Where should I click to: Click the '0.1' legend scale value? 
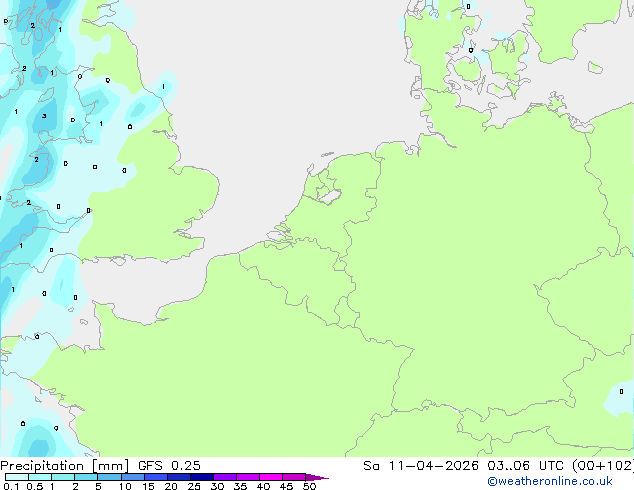coord(11,486)
